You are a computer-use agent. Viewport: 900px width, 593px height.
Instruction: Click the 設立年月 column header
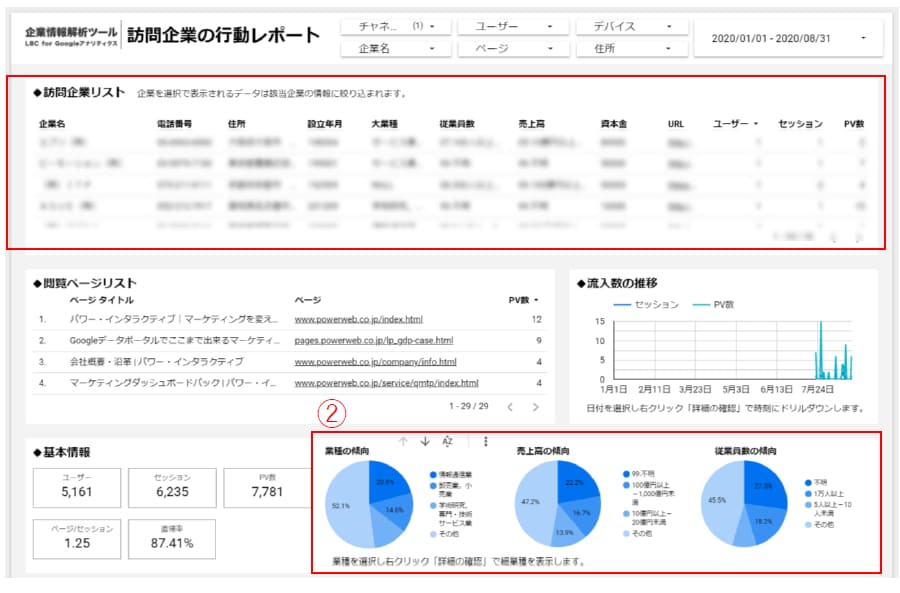click(x=325, y=124)
